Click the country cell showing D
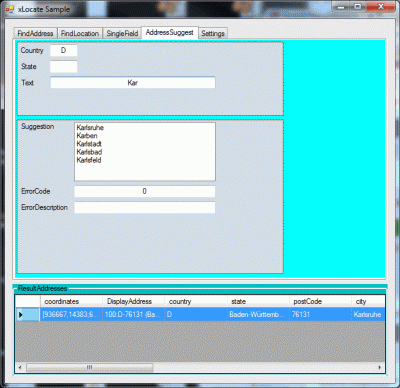 (x=196, y=314)
